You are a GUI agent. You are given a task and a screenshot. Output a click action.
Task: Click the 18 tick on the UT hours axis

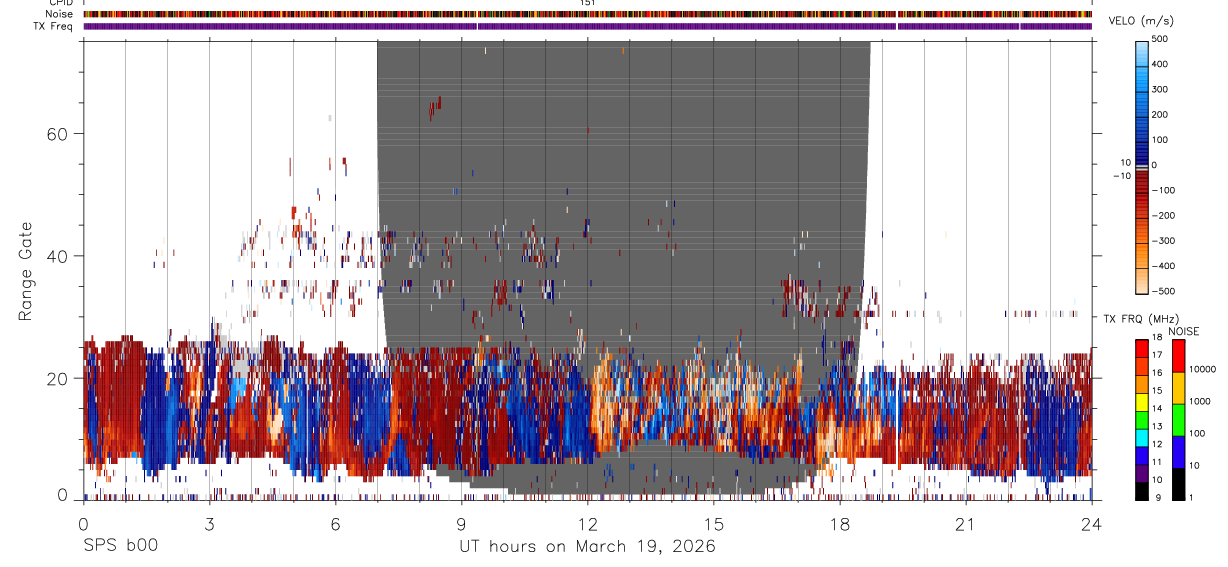coord(840,523)
